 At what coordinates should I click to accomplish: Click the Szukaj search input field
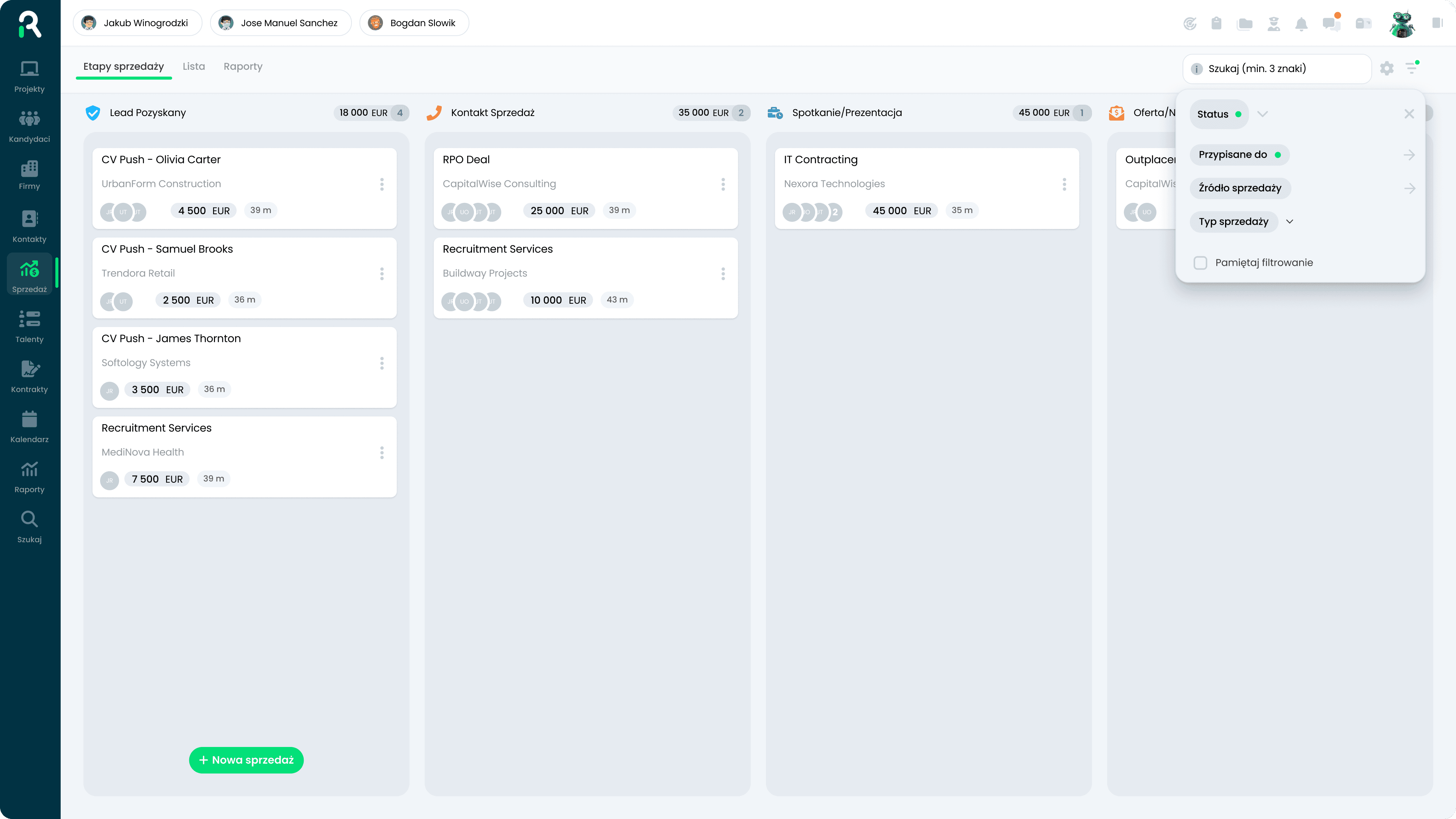[x=1283, y=69]
